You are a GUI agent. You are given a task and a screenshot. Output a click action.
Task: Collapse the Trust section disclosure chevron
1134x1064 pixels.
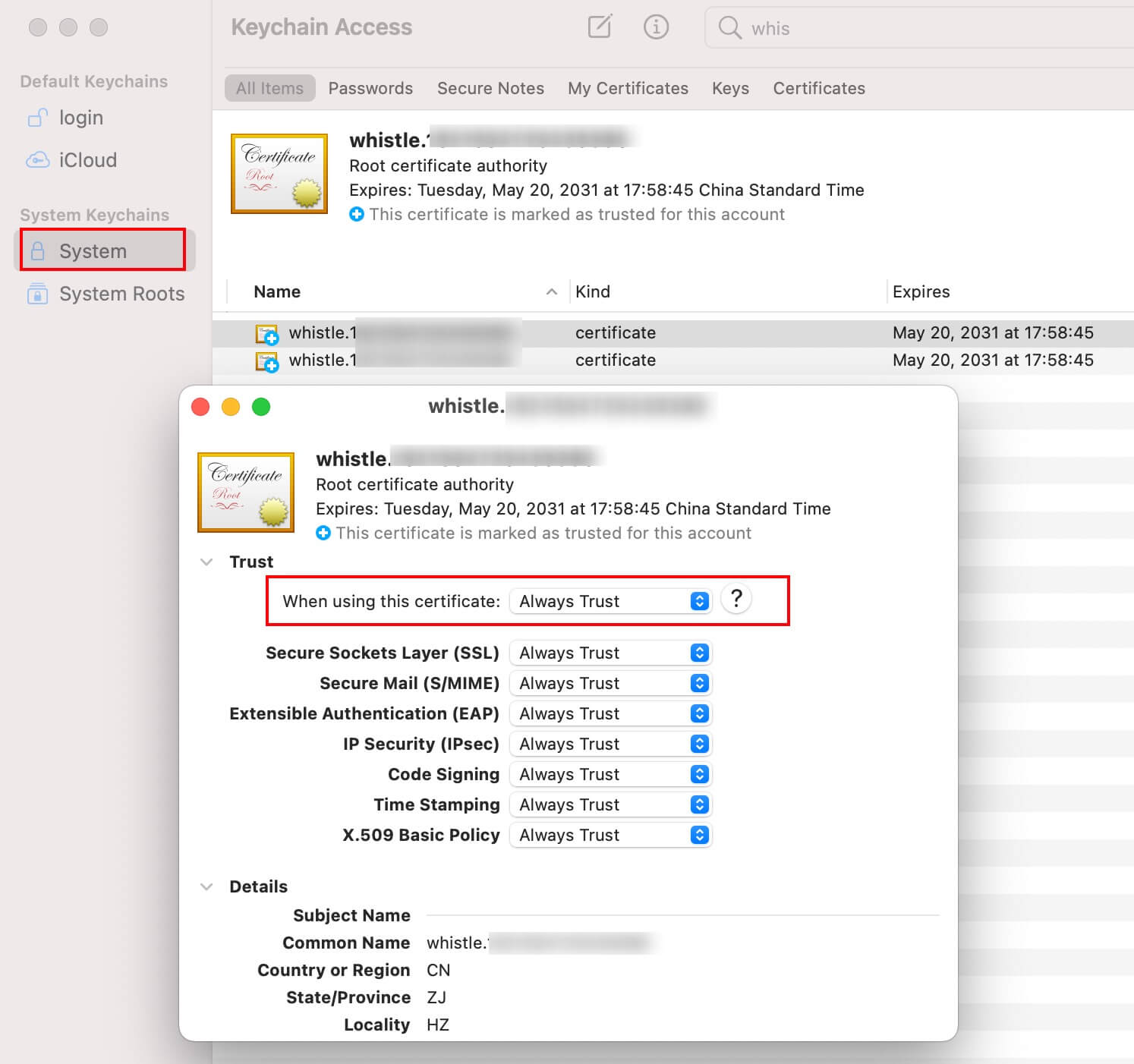click(206, 562)
